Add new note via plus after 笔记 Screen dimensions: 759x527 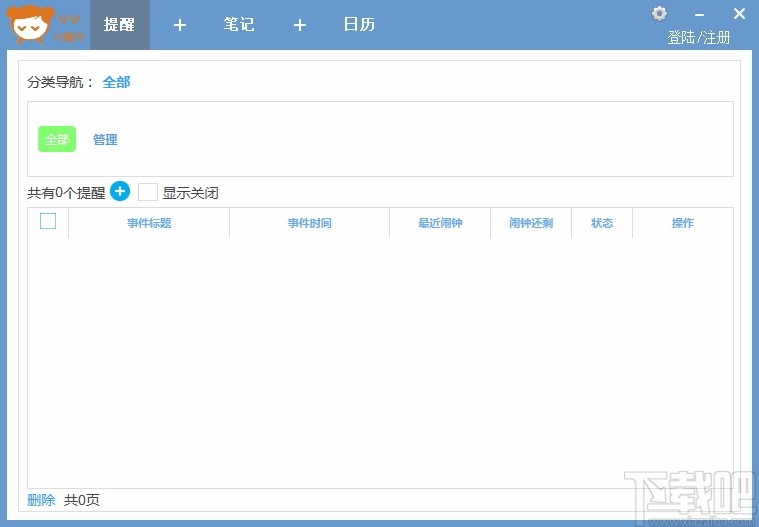point(300,25)
